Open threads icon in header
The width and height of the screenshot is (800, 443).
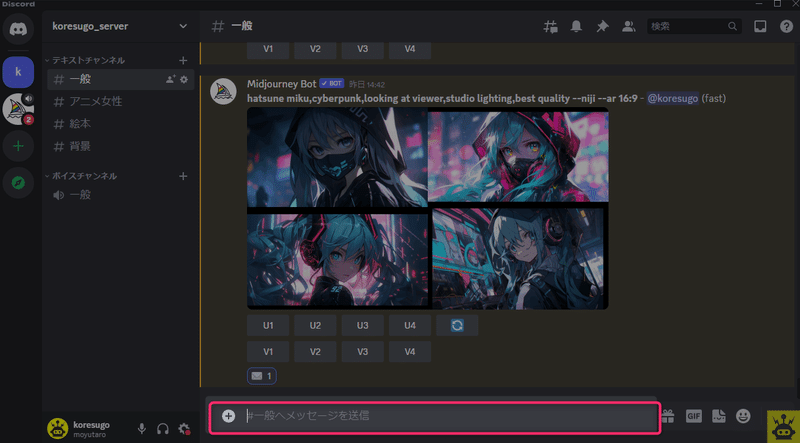[550, 27]
